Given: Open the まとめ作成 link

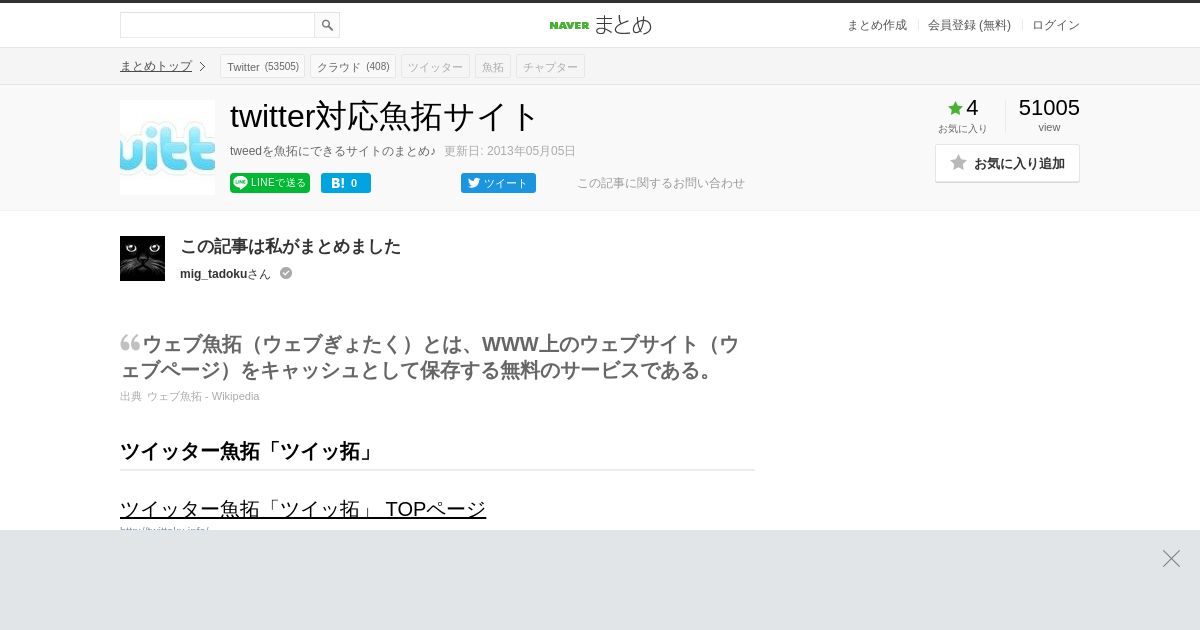Looking at the screenshot, I should click(x=877, y=25).
